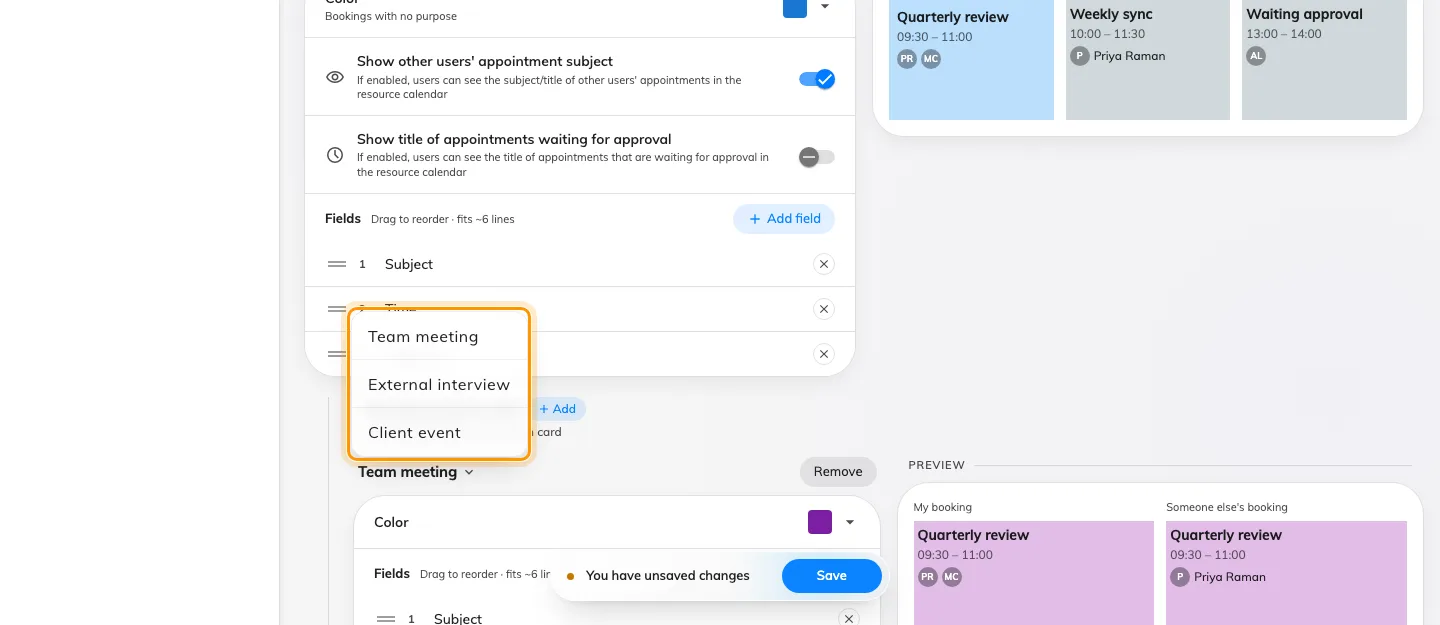Click the eye icon beside Show other users' appointment subject
The width and height of the screenshot is (1440, 625).
[x=336, y=78]
